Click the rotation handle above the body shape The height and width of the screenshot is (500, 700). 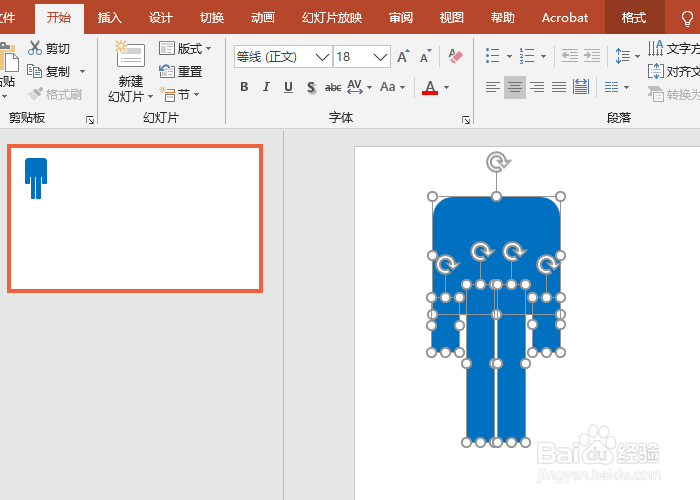pyautogui.click(x=497, y=162)
